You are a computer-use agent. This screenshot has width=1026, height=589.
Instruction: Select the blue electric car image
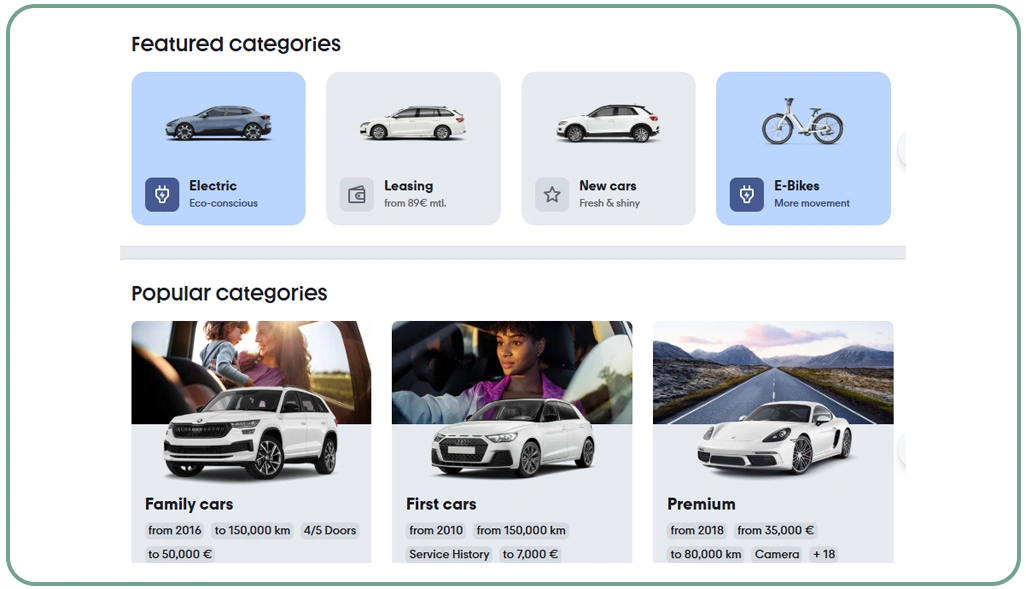coord(219,122)
